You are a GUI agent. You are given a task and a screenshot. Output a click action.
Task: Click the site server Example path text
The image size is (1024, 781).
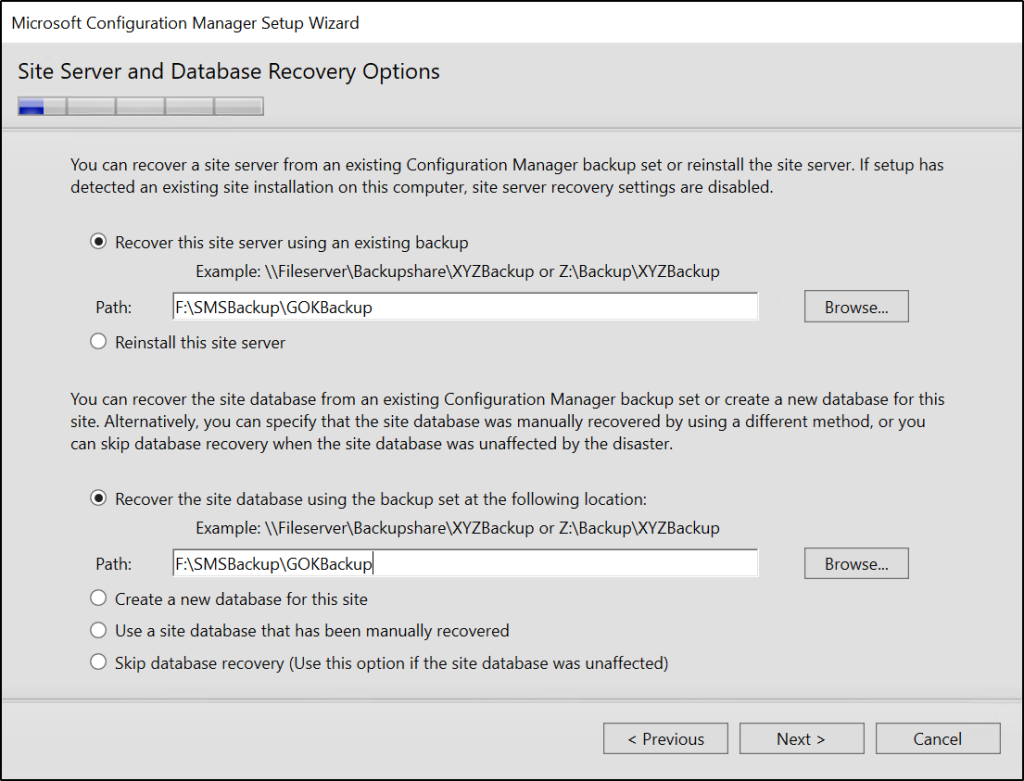click(458, 272)
